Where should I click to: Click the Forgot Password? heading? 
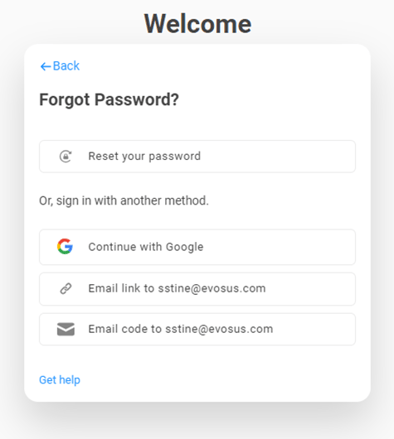[109, 100]
